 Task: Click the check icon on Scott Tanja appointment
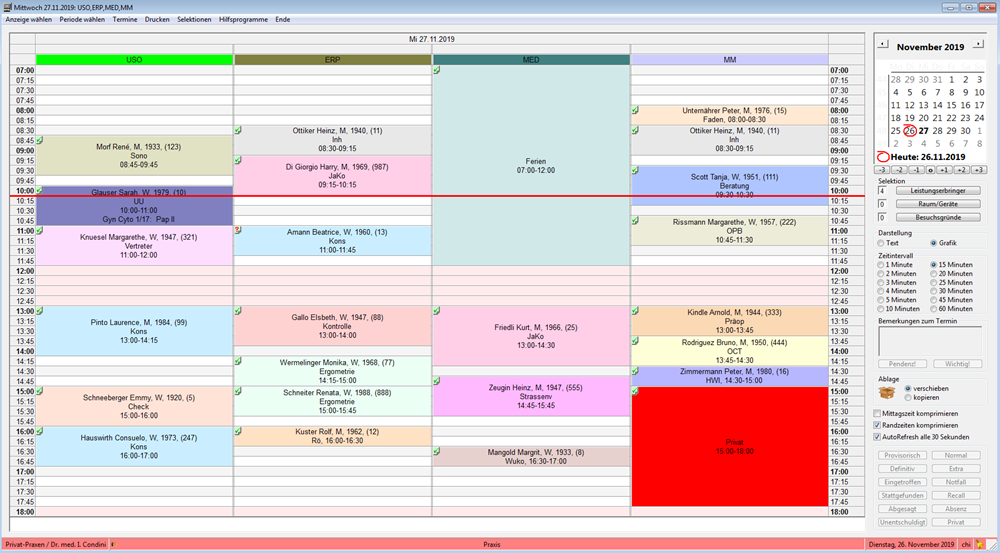[635, 170]
